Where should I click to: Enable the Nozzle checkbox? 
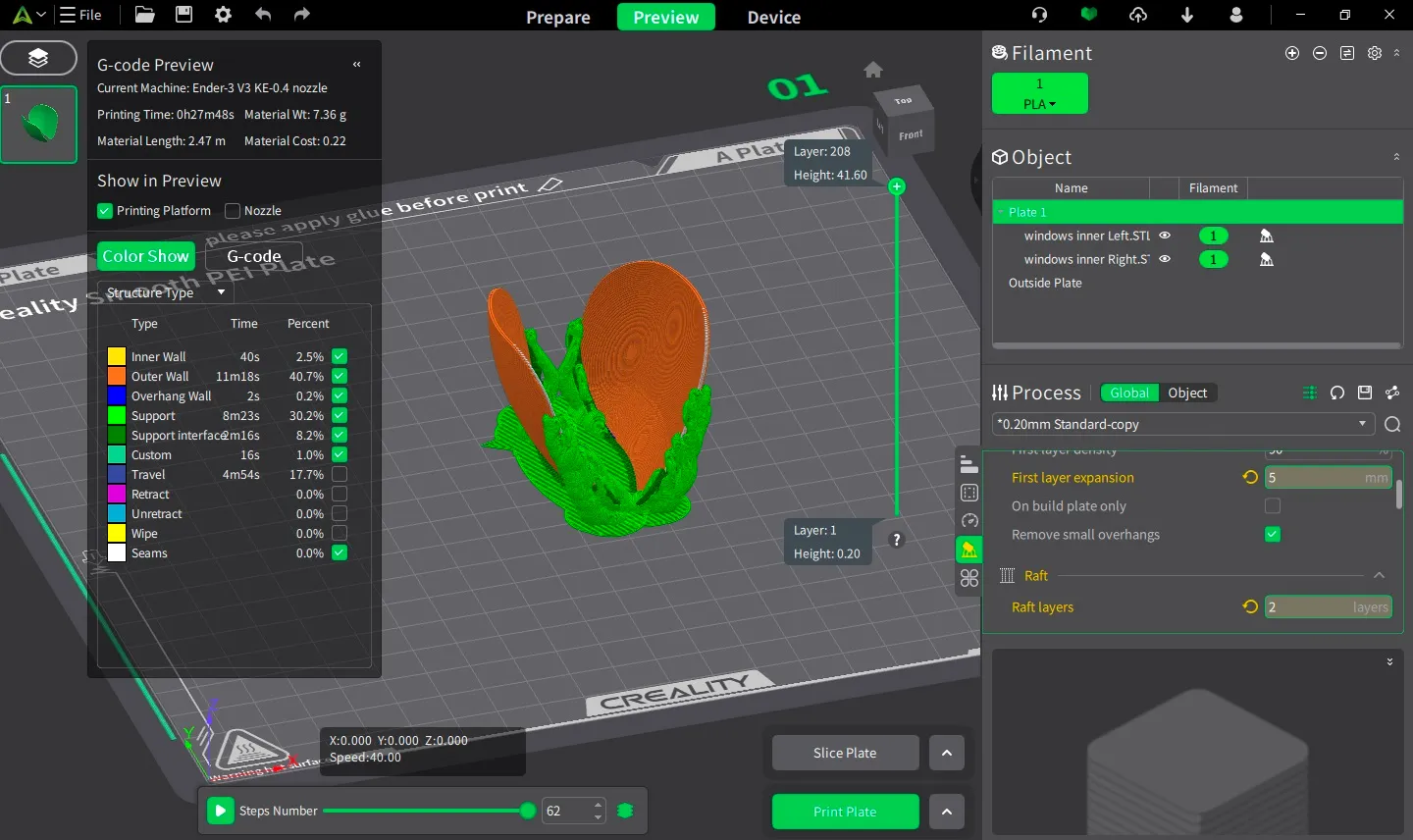(233, 211)
